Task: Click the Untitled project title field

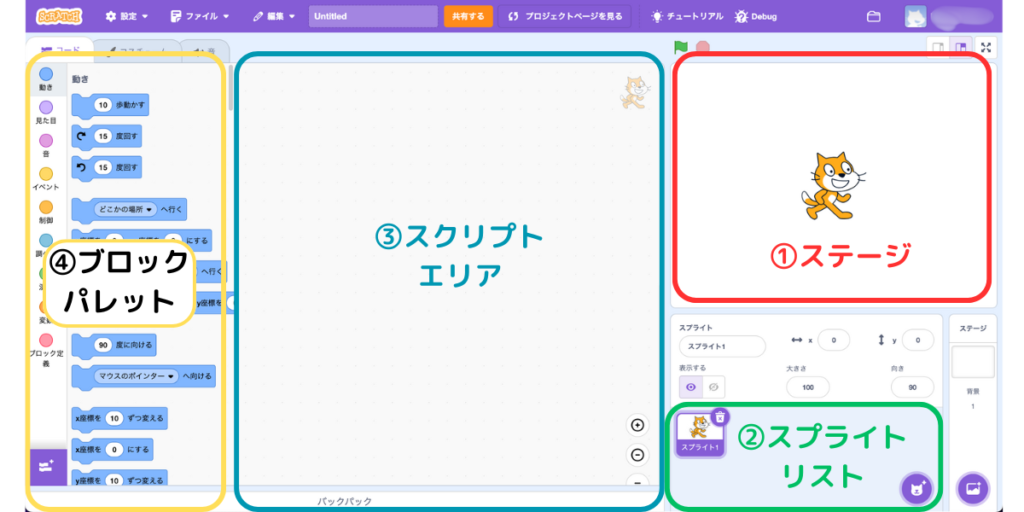Action: 373,16
